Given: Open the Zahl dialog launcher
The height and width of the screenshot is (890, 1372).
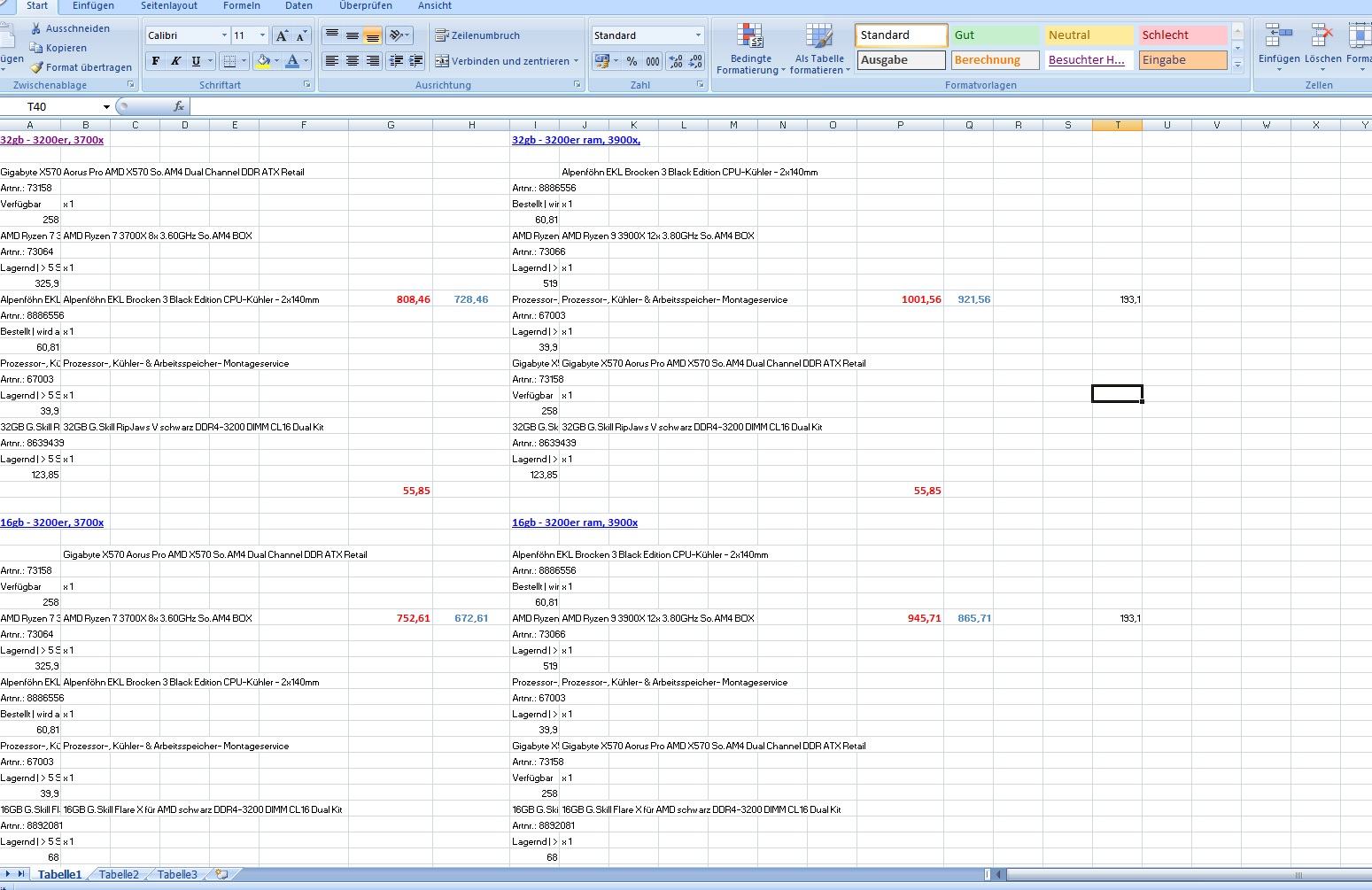Looking at the screenshot, I should [700, 85].
